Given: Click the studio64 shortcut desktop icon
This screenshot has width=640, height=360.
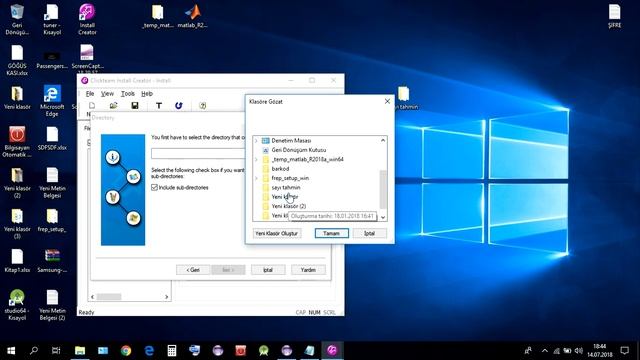Looking at the screenshot, I should (17, 305).
